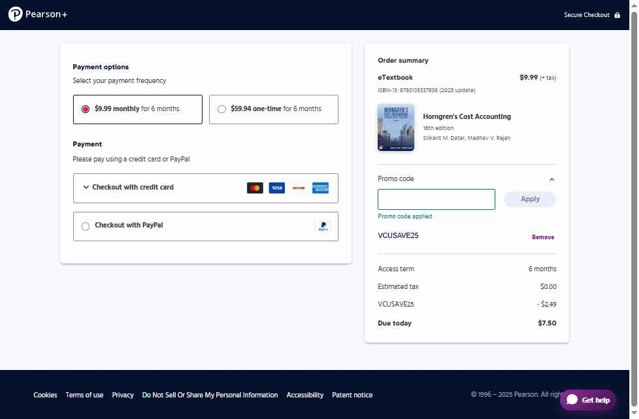The image size is (639, 419).
Task: Click the Horngren's Cost Accounting title
Action: click(467, 117)
